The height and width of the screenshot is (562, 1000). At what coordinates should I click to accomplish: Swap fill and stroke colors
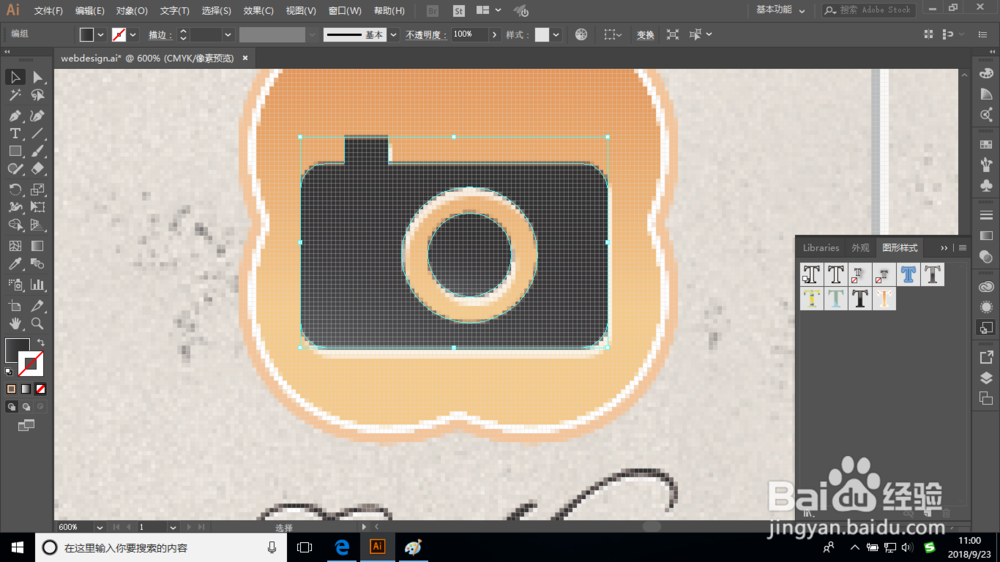click(40, 343)
